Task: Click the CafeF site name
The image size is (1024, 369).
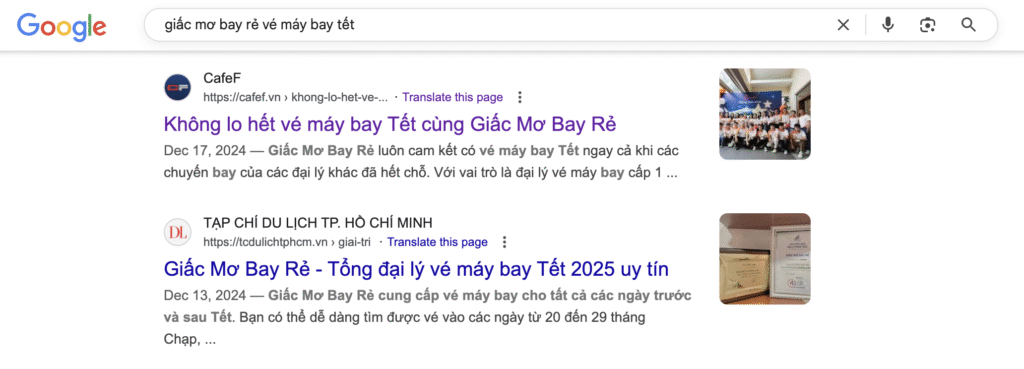Action: click(x=223, y=78)
